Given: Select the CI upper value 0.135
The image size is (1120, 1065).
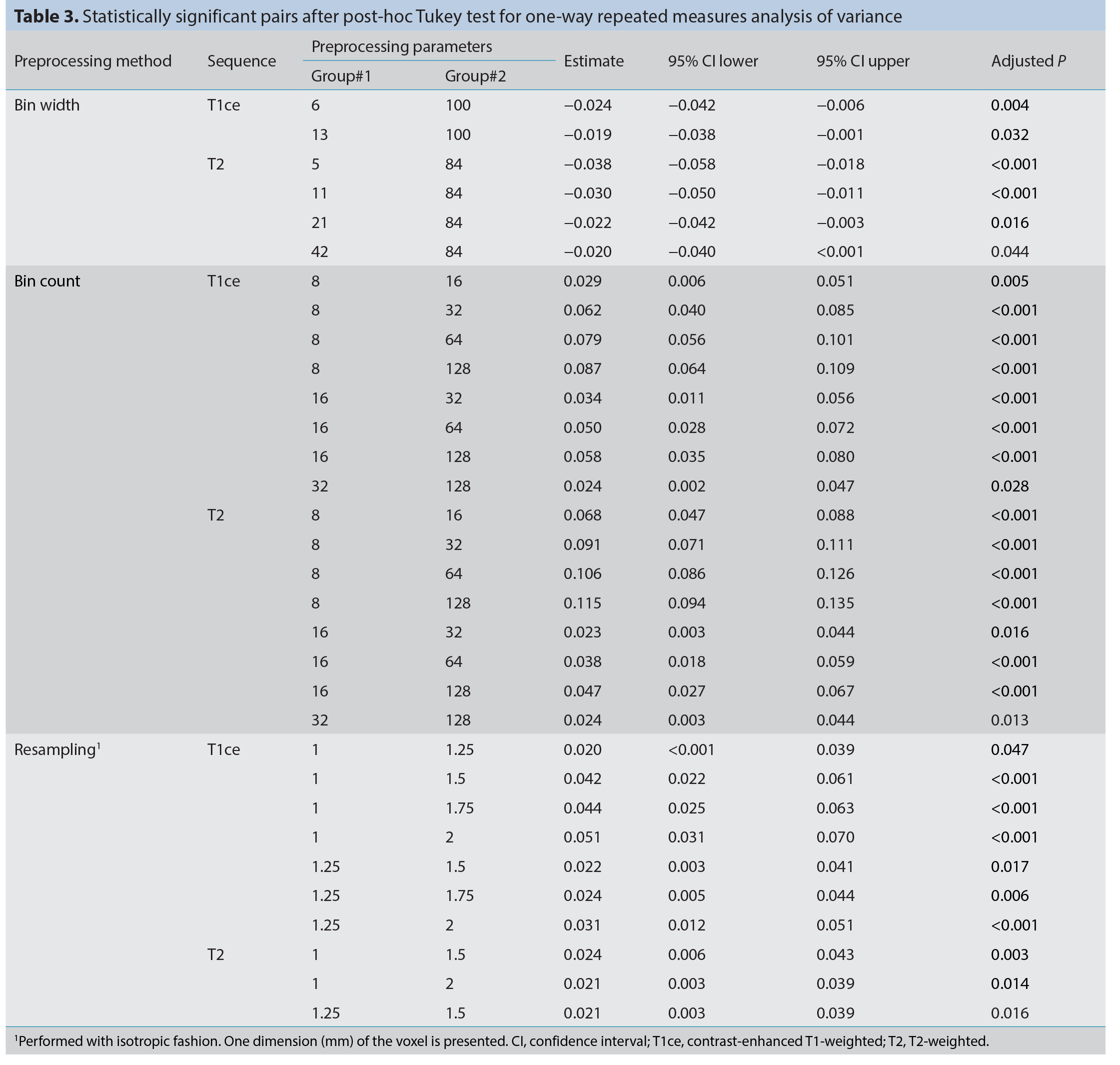Looking at the screenshot, I should pos(835,603).
